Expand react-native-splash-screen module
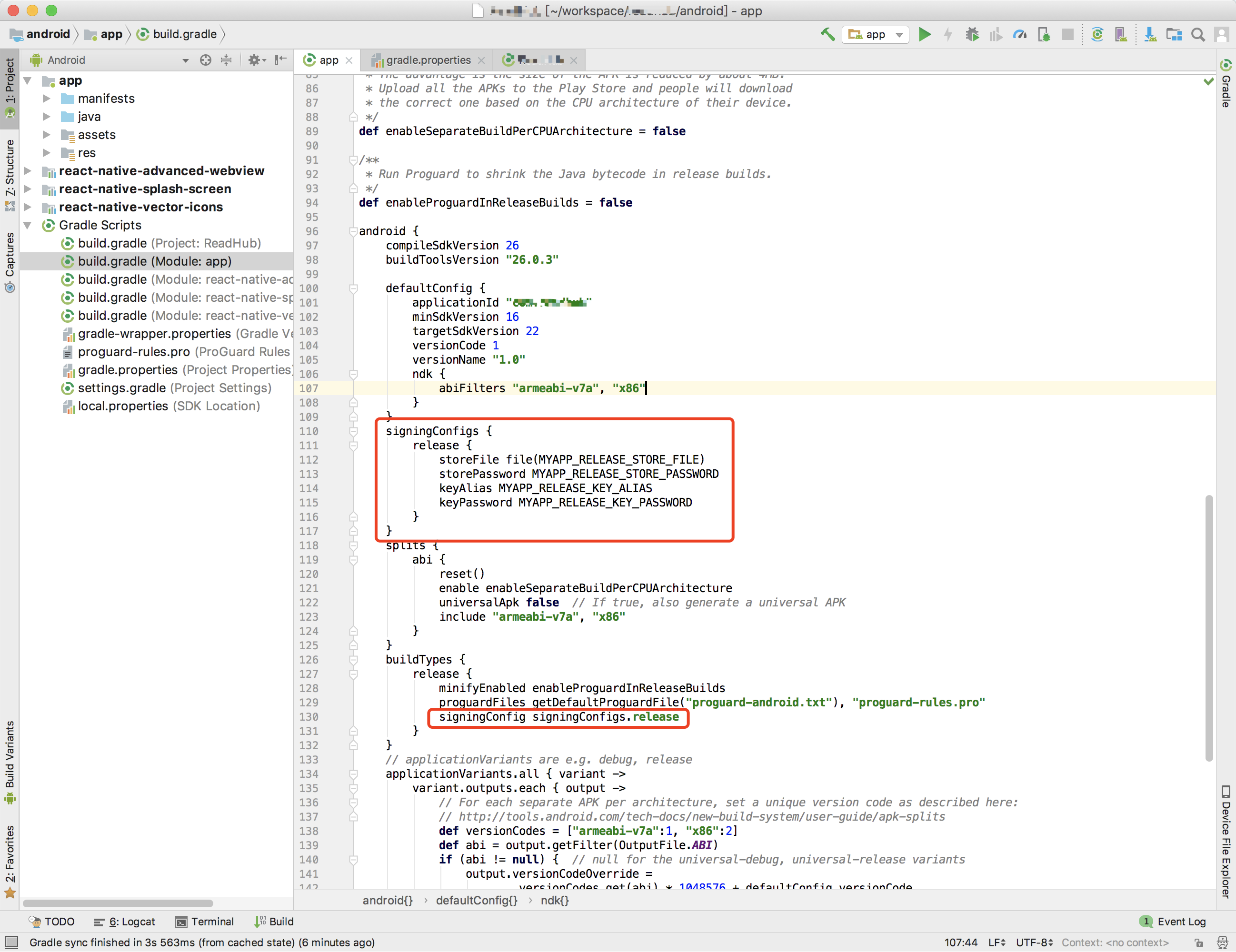The width and height of the screenshot is (1236, 952). pyautogui.click(x=27, y=189)
